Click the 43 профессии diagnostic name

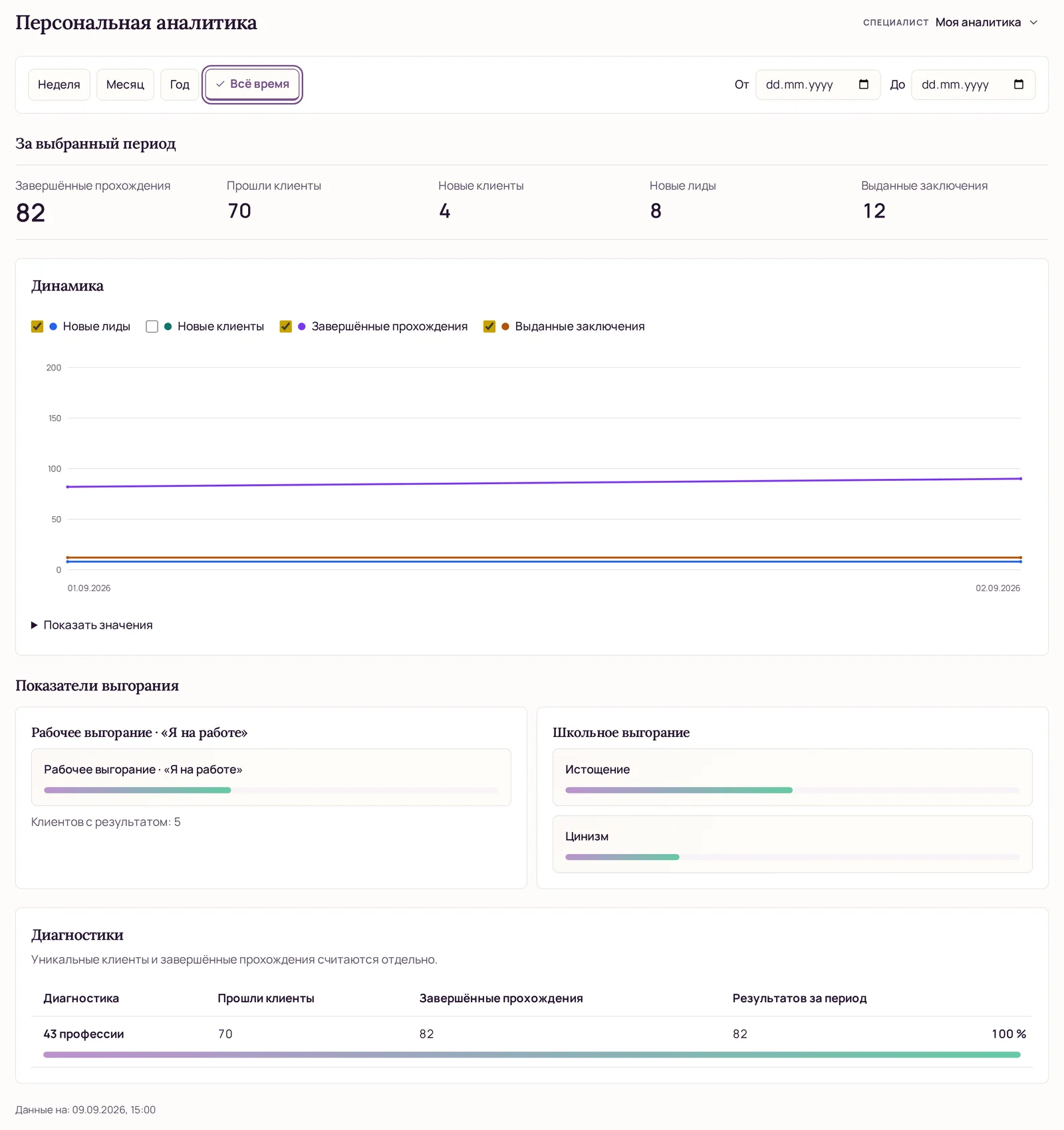[x=84, y=1034]
